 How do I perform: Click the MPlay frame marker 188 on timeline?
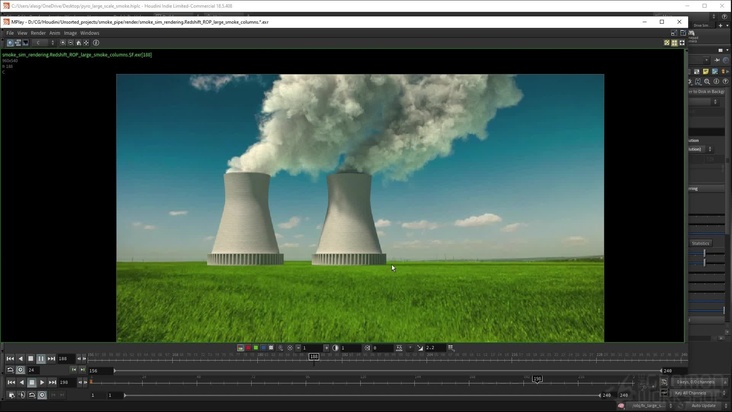[x=314, y=356]
